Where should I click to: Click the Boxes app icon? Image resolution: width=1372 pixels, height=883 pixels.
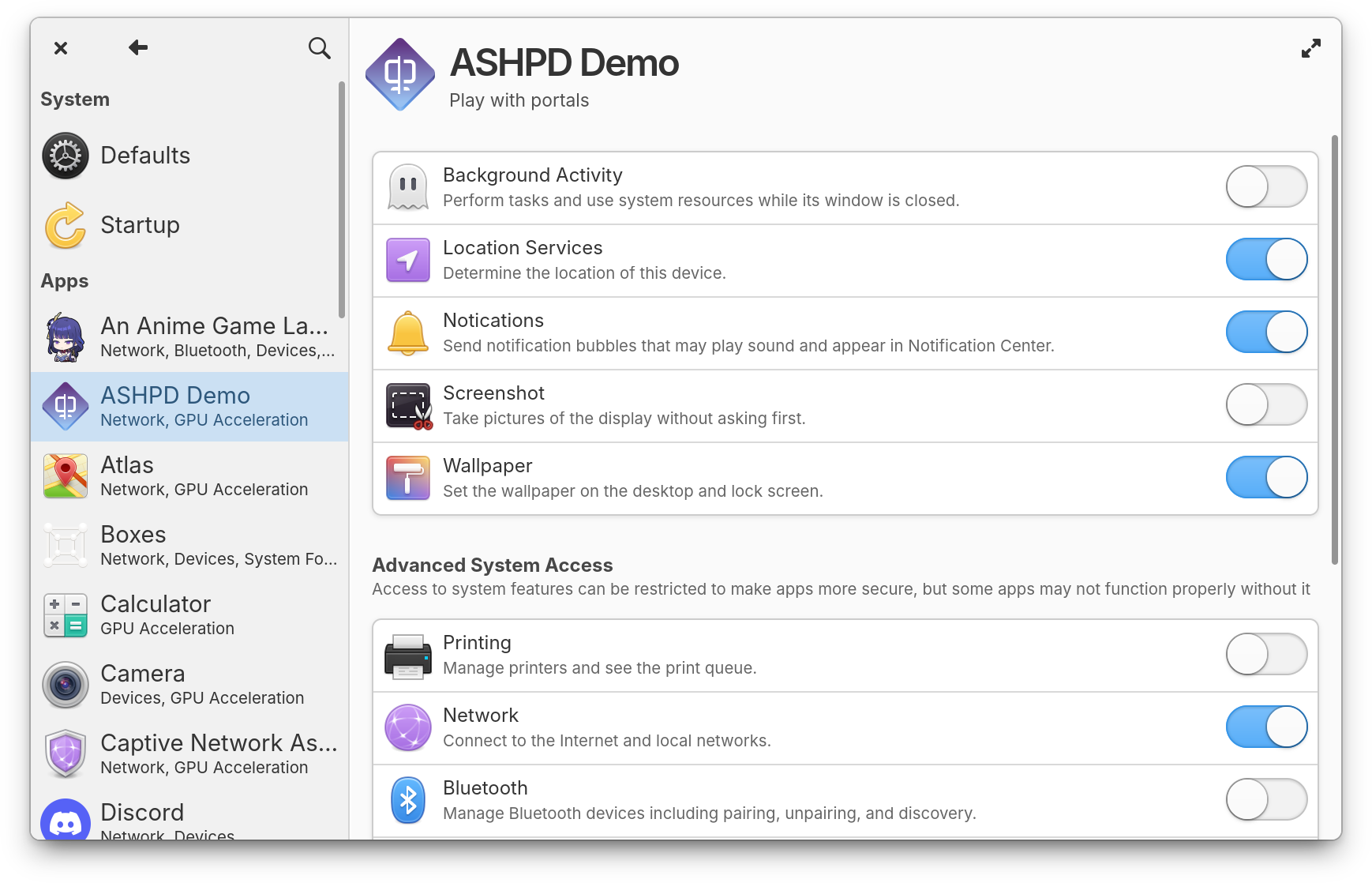pyautogui.click(x=66, y=546)
